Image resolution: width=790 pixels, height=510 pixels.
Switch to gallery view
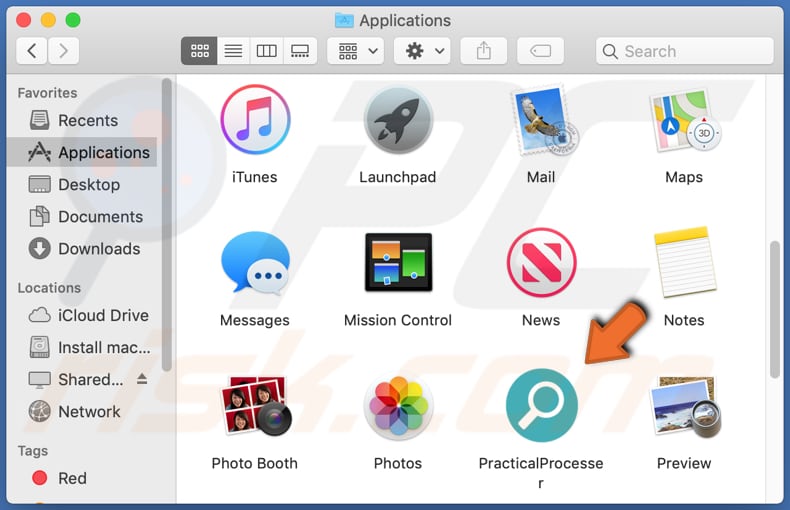click(x=300, y=51)
